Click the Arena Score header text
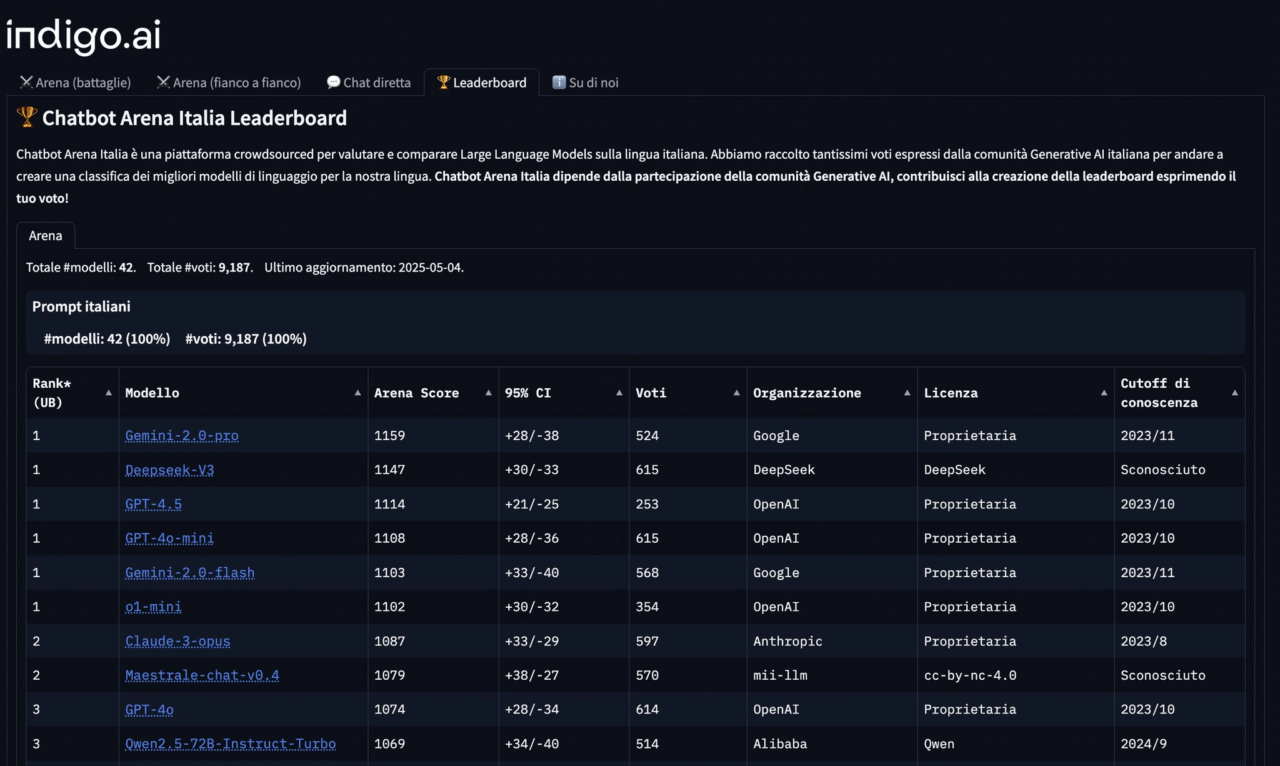Image resolution: width=1280 pixels, height=766 pixels. point(416,393)
